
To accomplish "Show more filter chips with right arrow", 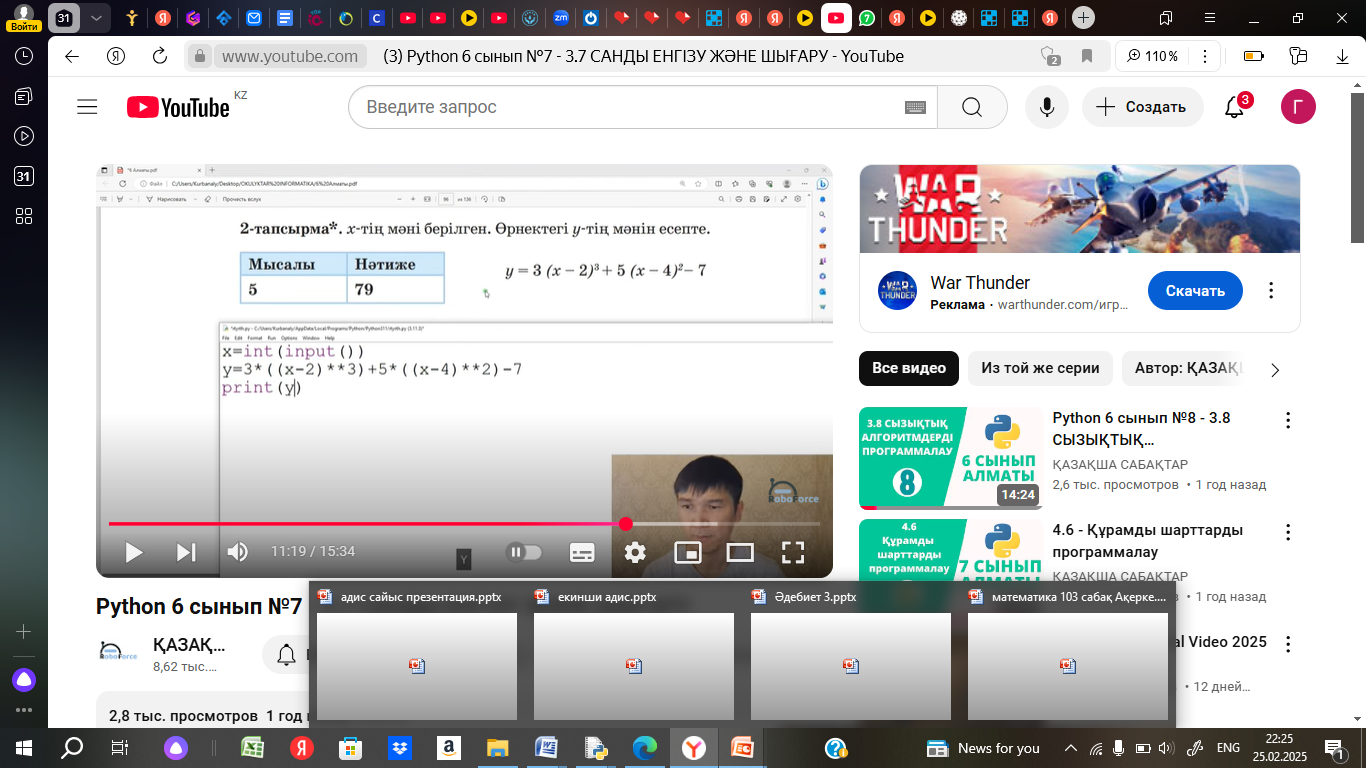I will 1275,370.
